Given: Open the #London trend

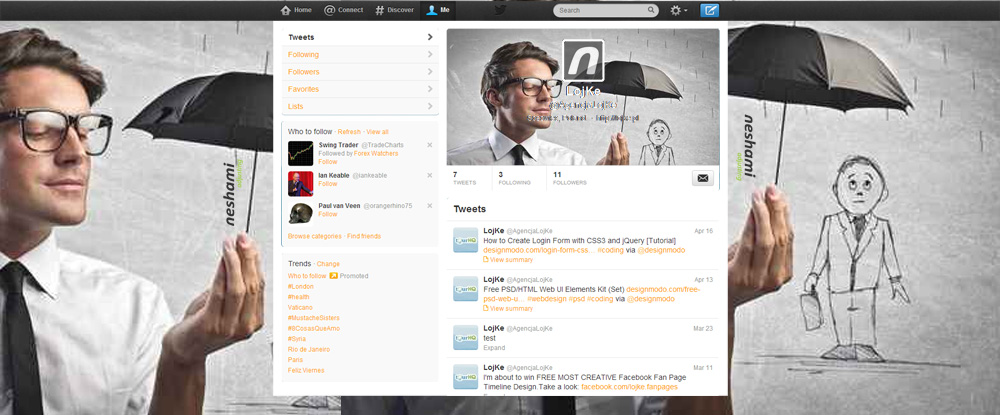Looking at the screenshot, I should click(x=300, y=287).
